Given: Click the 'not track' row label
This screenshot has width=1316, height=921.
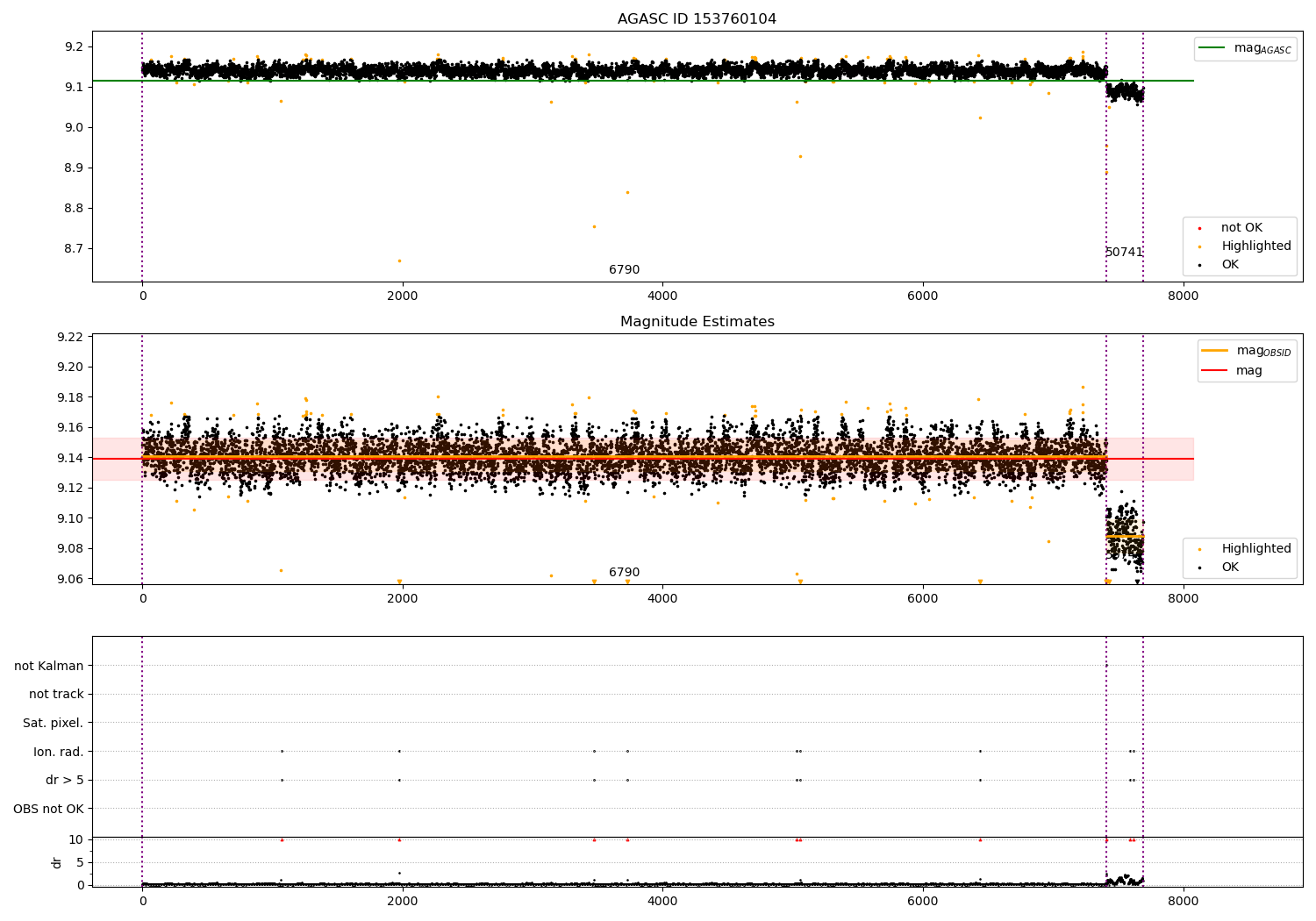Looking at the screenshot, I should [56, 695].
